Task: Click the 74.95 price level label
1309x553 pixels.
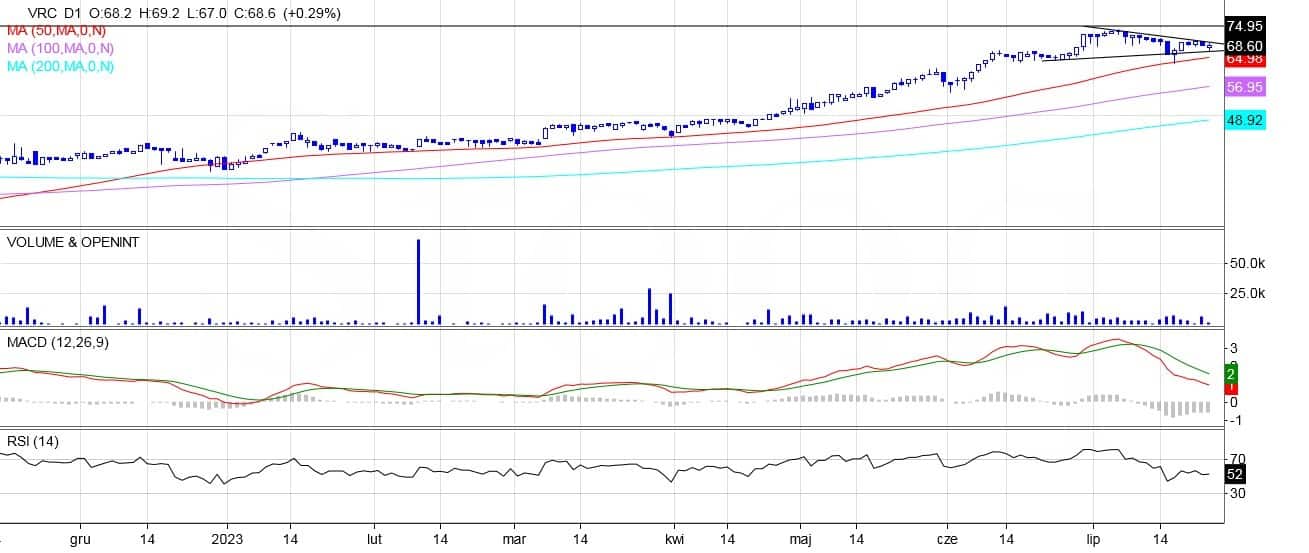Action: coord(1245,26)
